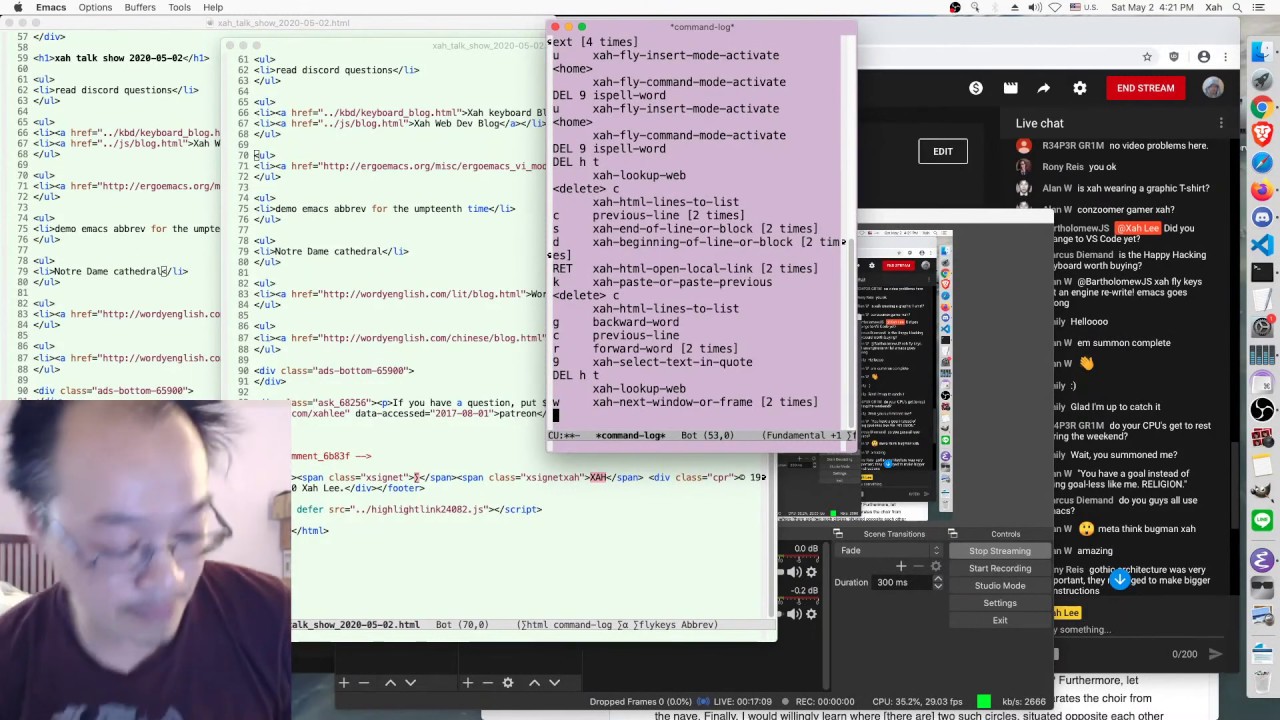Open Discord from the dock

(1262, 217)
